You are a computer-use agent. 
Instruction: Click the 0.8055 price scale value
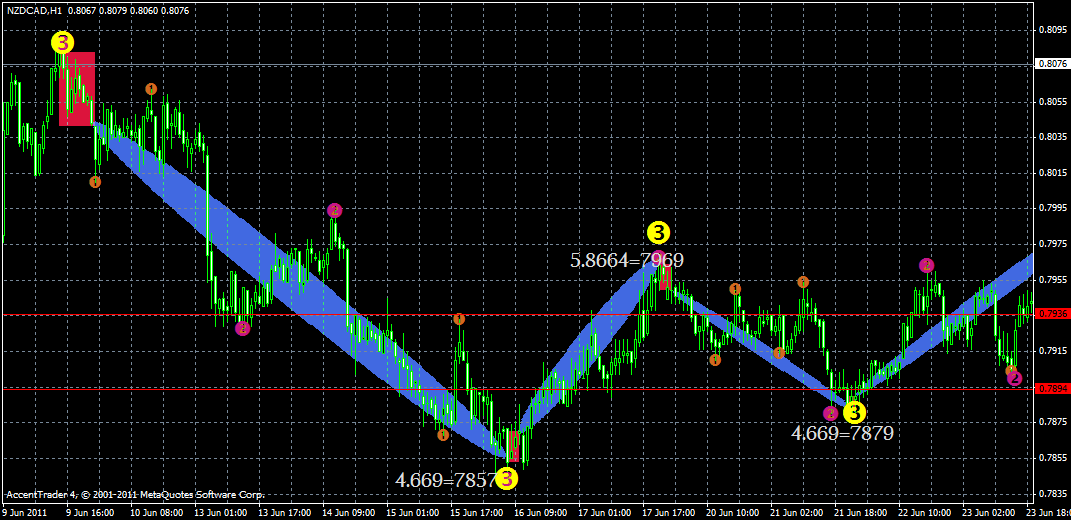point(1053,101)
